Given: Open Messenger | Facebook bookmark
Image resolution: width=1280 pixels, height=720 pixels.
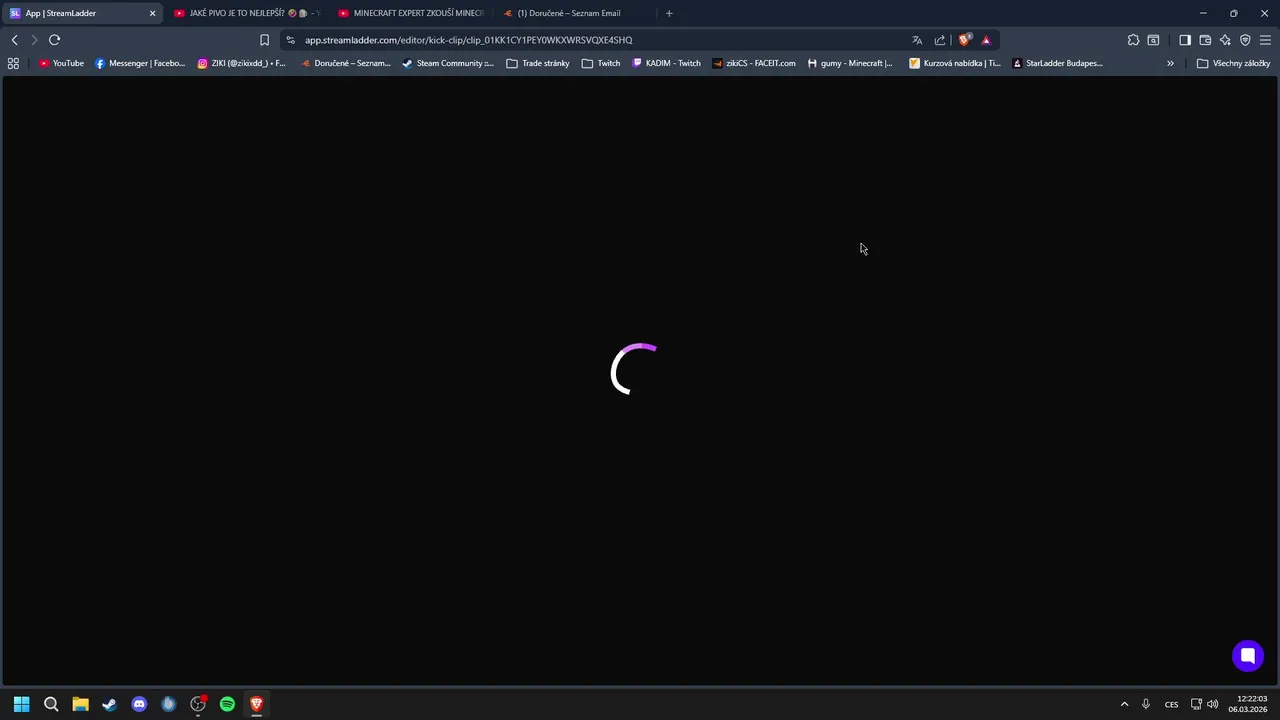Looking at the screenshot, I should click(140, 63).
